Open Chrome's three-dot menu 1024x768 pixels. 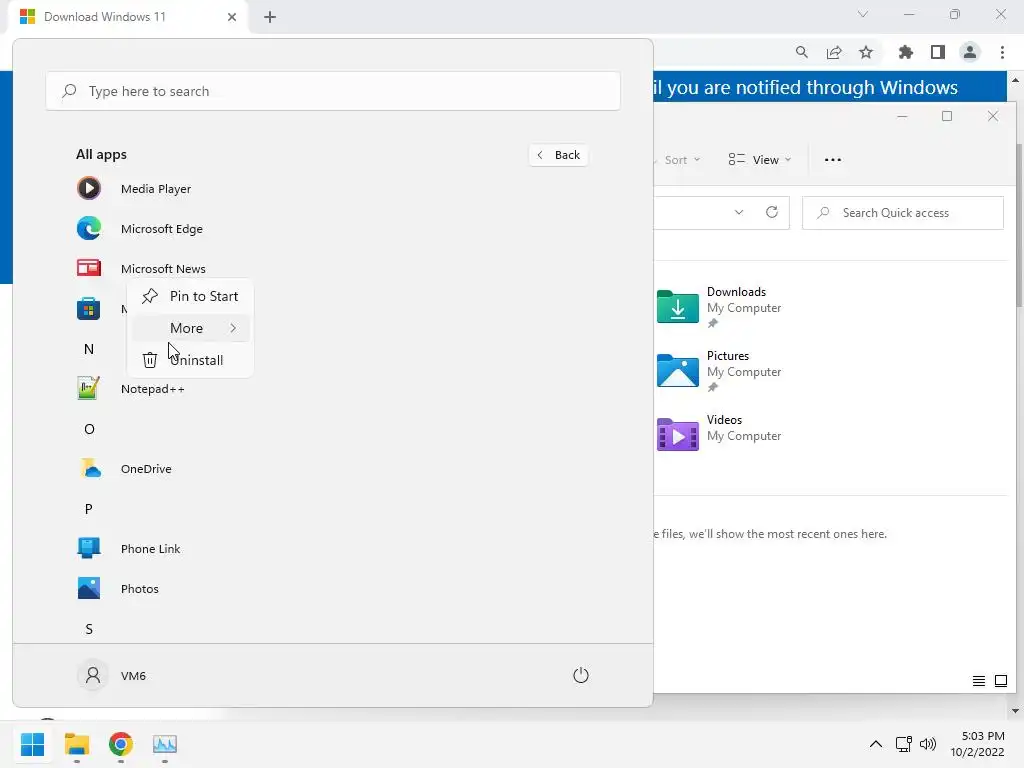click(x=1002, y=52)
